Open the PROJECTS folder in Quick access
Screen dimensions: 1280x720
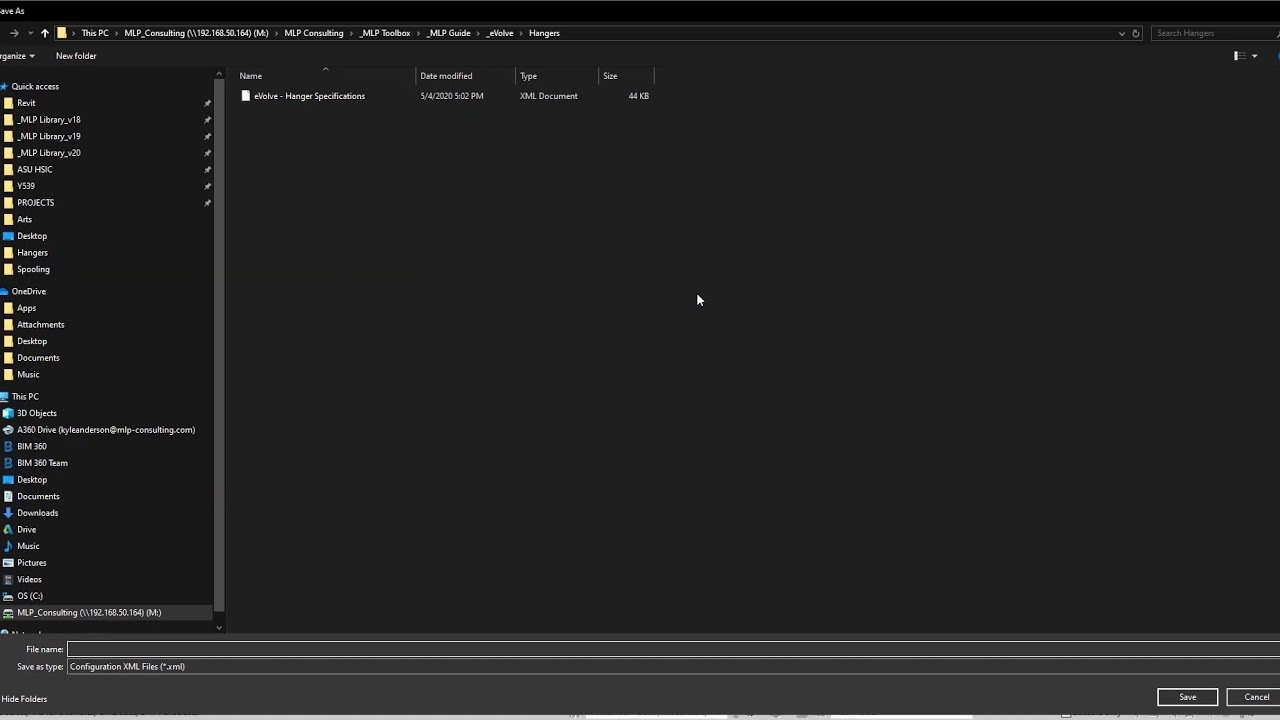point(35,203)
